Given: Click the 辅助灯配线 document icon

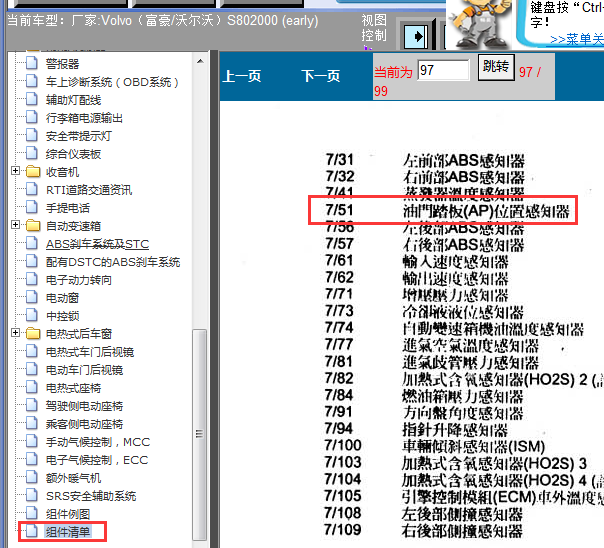Looking at the screenshot, I should 32,99.
